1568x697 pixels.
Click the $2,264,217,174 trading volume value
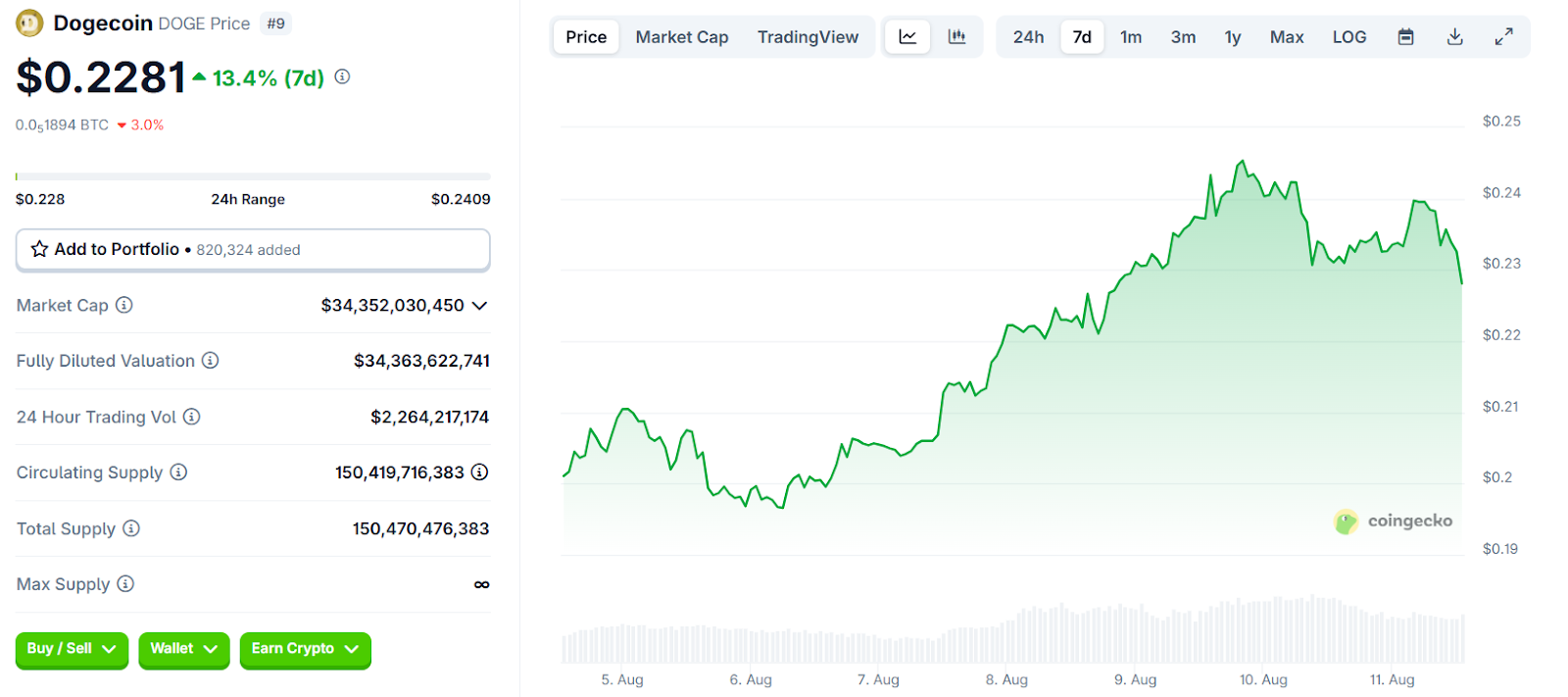pyautogui.click(x=429, y=417)
